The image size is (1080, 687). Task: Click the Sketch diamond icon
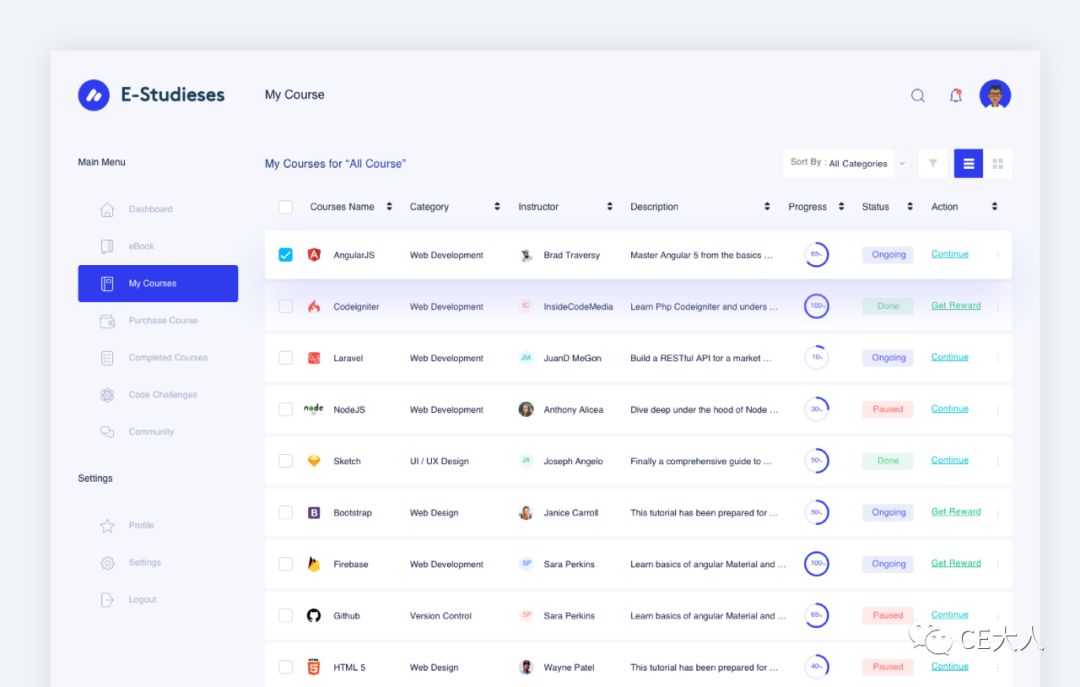[x=314, y=461]
